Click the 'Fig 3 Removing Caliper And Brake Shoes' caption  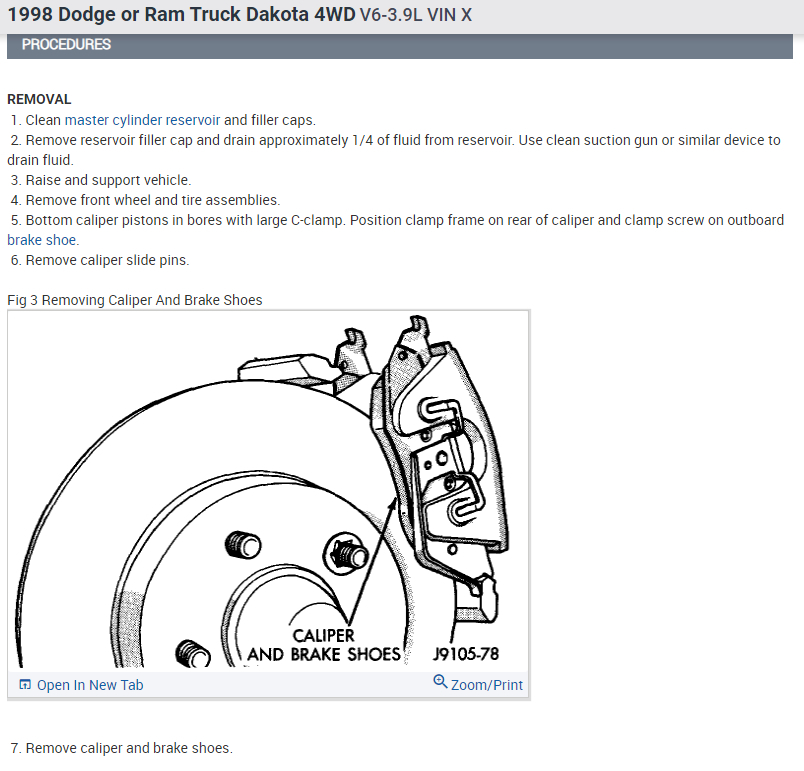click(x=135, y=300)
